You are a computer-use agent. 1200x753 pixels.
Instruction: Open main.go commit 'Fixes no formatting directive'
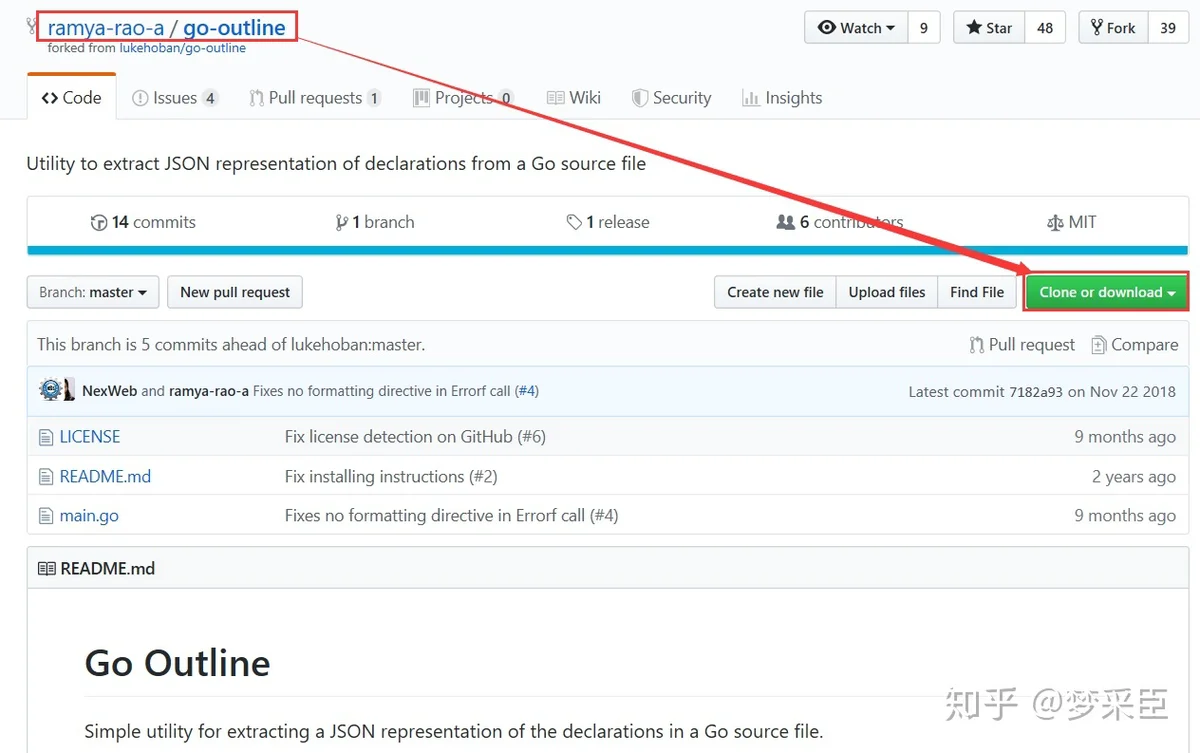pyautogui.click(x=451, y=516)
